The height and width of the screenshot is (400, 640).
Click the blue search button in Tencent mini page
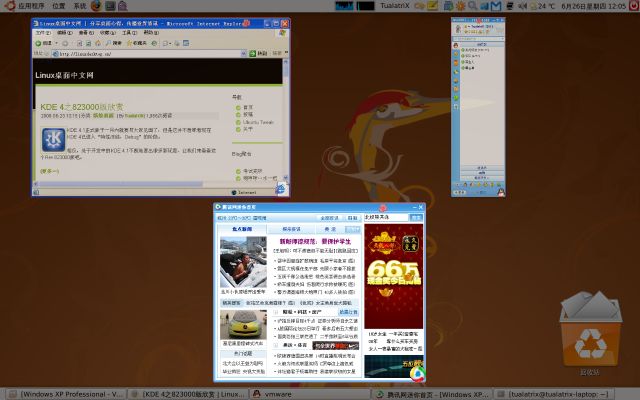click(x=416, y=218)
